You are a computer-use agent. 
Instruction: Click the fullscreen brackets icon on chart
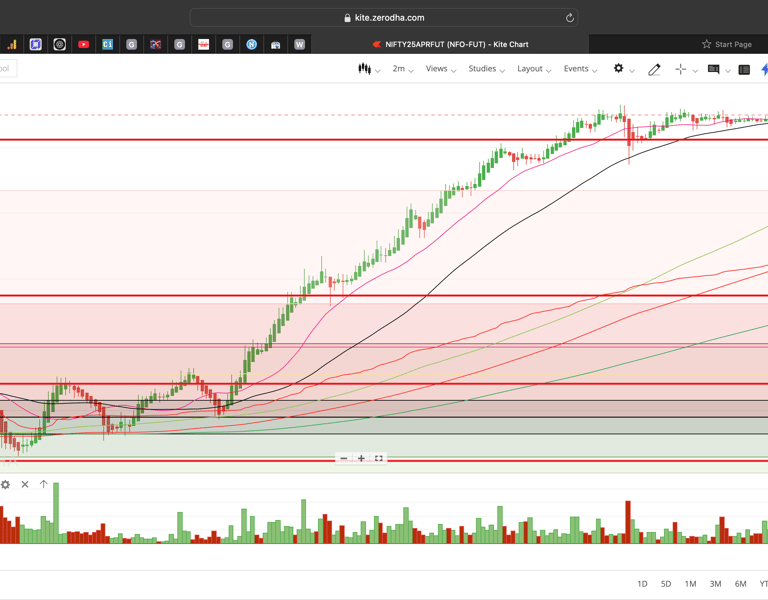(379, 458)
